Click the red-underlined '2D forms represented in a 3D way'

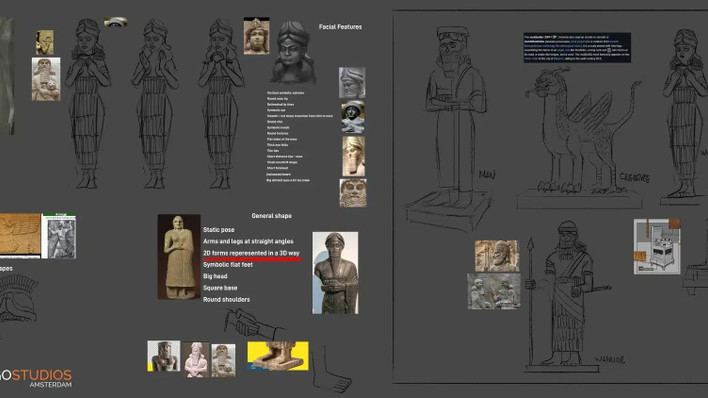click(251, 253)
